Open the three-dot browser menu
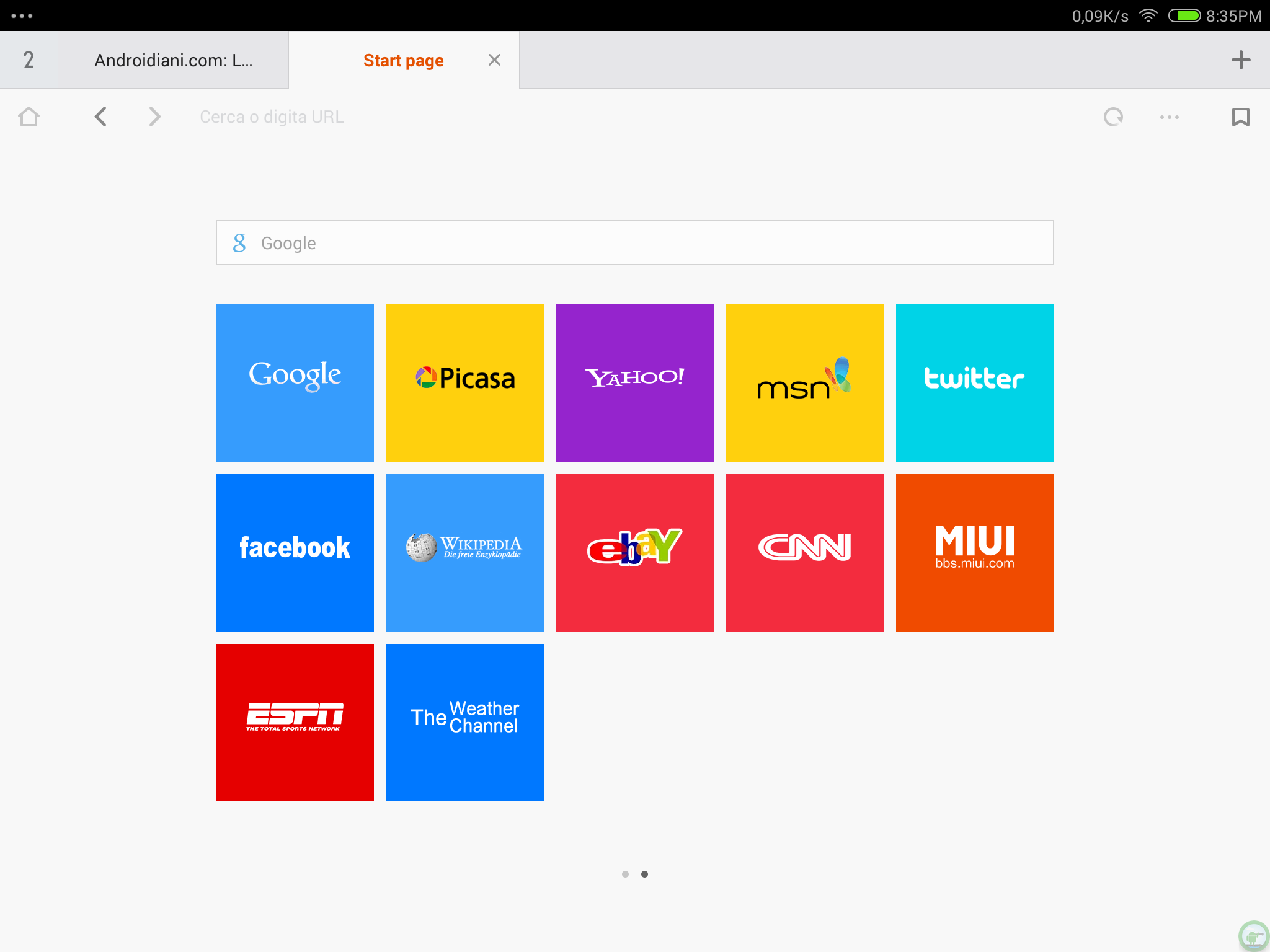 pyautogui.click(x=1170, y=117)
